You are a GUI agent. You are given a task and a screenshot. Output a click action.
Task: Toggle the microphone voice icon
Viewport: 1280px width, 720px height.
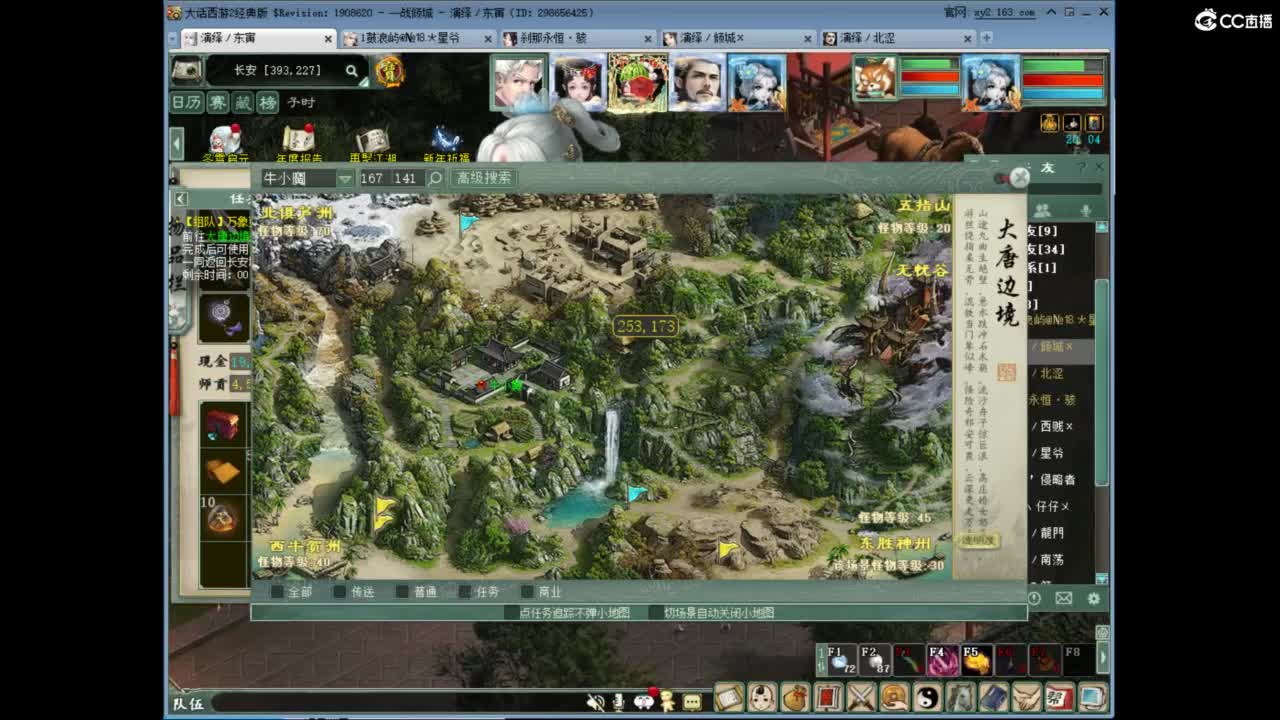pyautogui.click(x=619, y=703)
